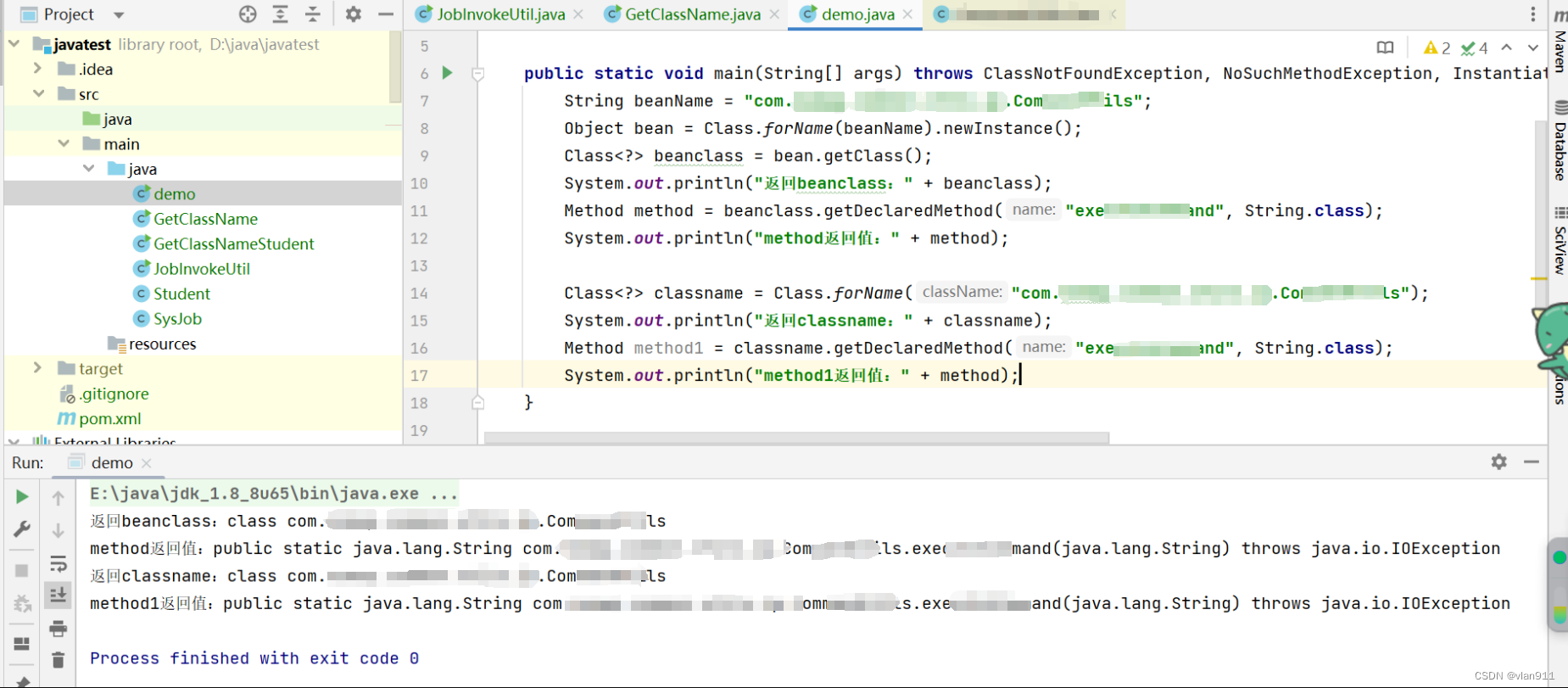The height and width of the screenshot is (688, 1568).
Task: Click the stop process icon
Action: point(22,570)
